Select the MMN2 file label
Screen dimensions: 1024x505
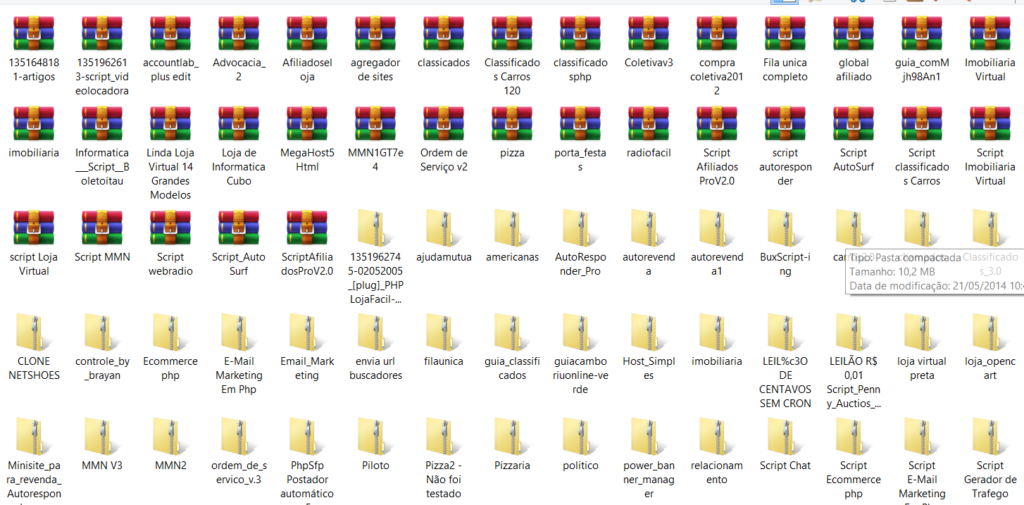pos(170,466)
